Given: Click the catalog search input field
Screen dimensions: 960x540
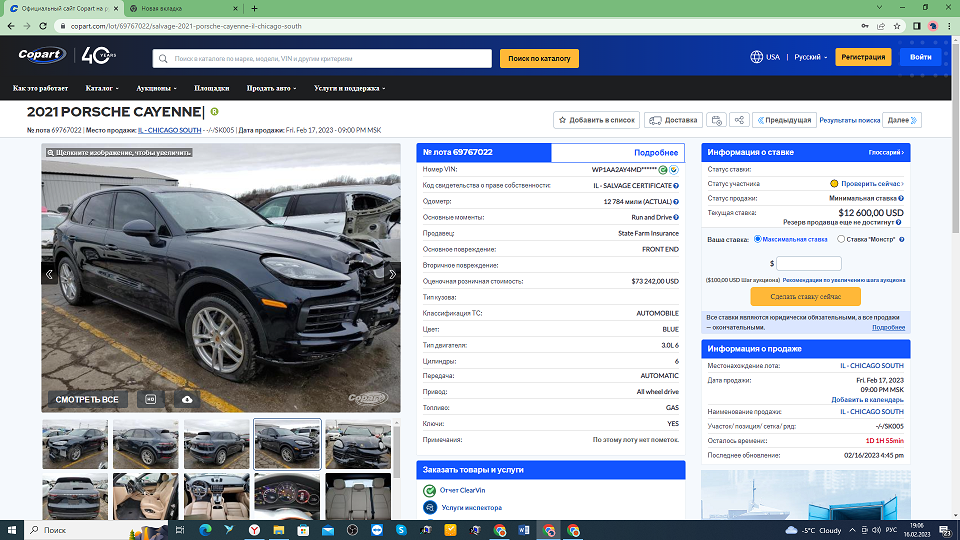Looking at the screenshot, I should pos(322,59).
